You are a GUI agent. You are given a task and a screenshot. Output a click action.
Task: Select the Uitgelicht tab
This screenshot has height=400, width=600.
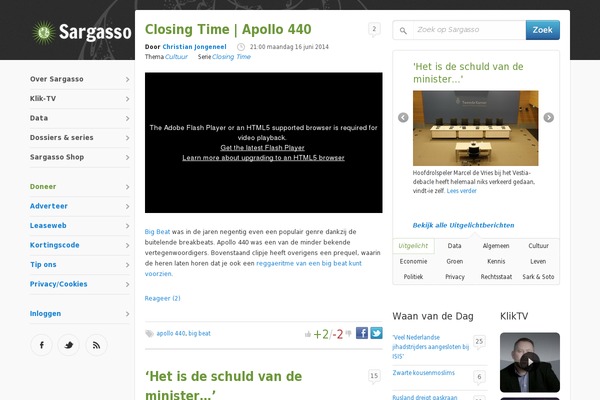pos(413,246)
